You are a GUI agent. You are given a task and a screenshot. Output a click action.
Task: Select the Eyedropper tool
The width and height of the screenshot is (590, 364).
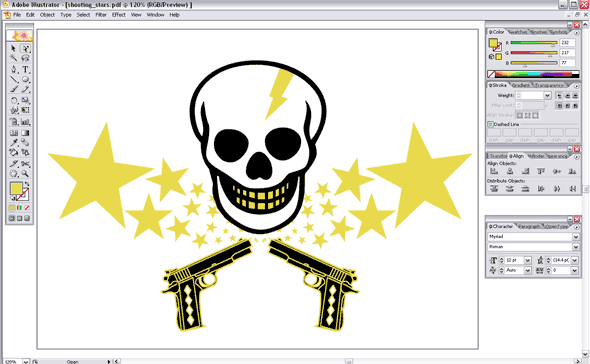tap(14, 142)
